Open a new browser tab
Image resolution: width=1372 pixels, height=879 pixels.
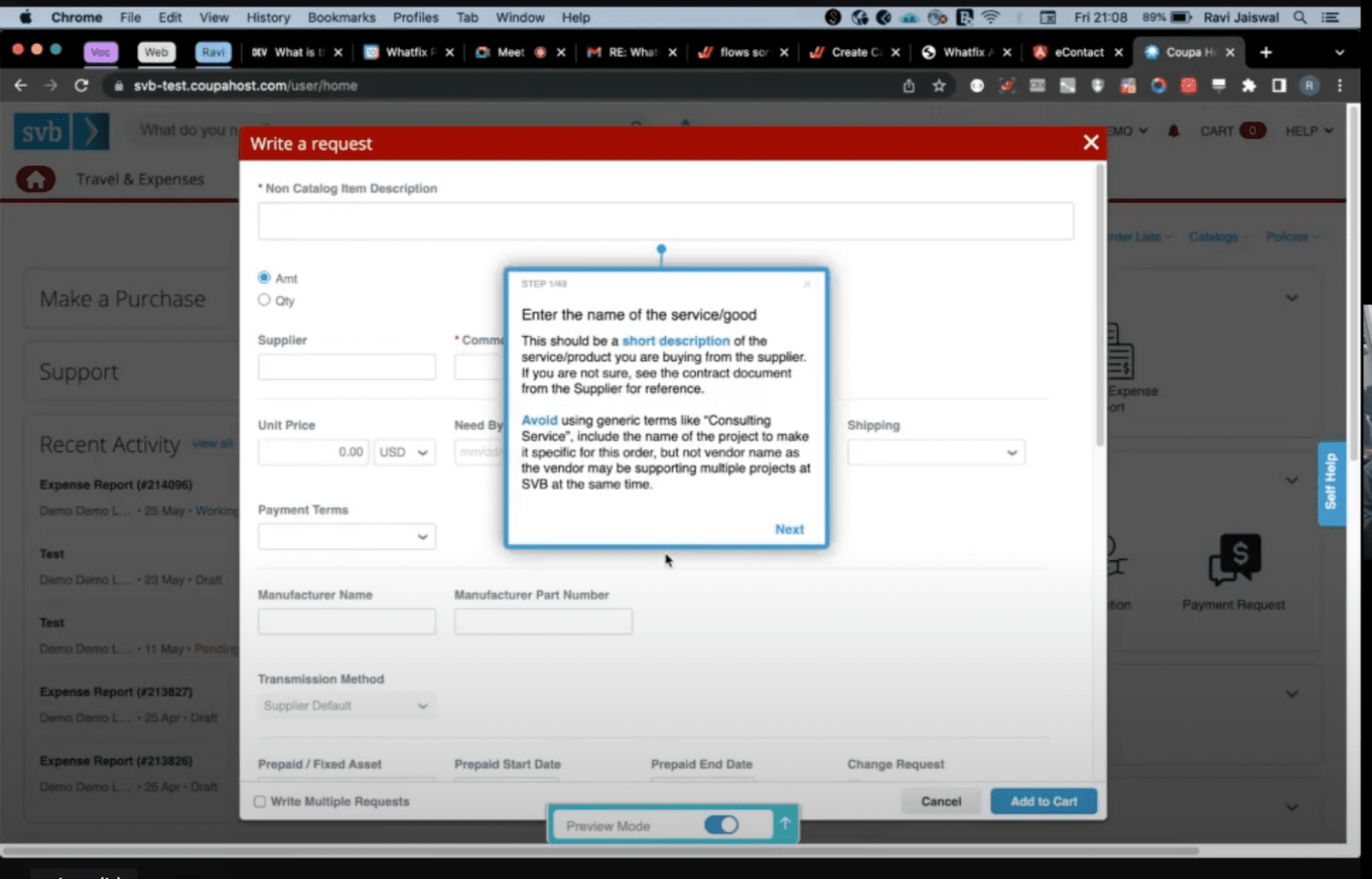pyautogui.click(x=1266, y=52)
